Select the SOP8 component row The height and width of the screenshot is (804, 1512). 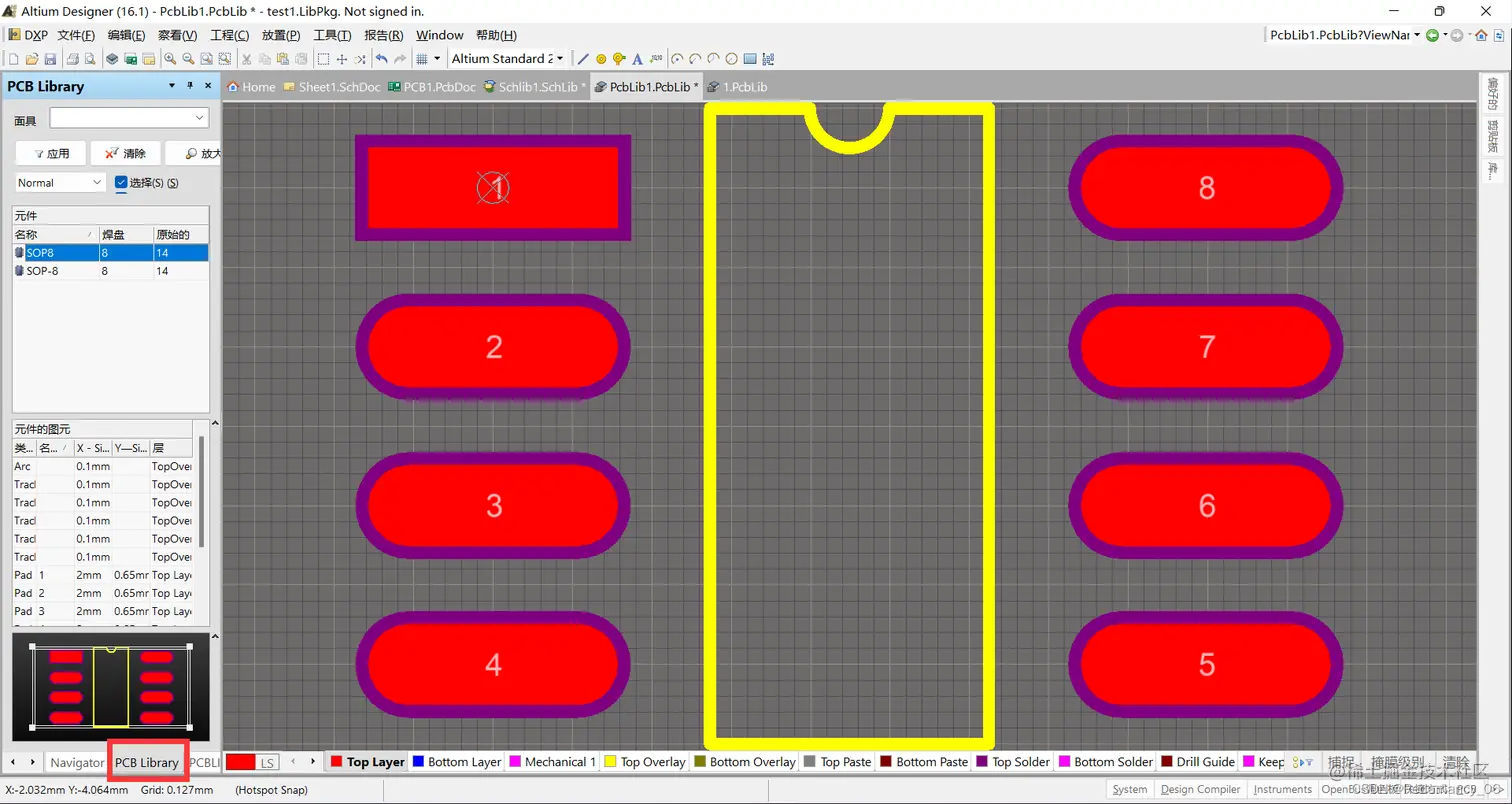pos(110,253)
